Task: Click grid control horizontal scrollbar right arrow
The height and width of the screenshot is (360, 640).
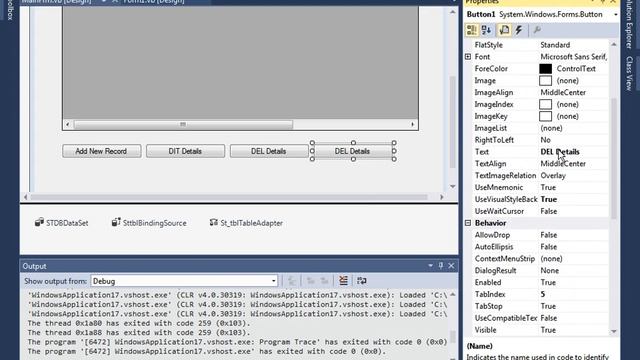Action: point(413,124)
